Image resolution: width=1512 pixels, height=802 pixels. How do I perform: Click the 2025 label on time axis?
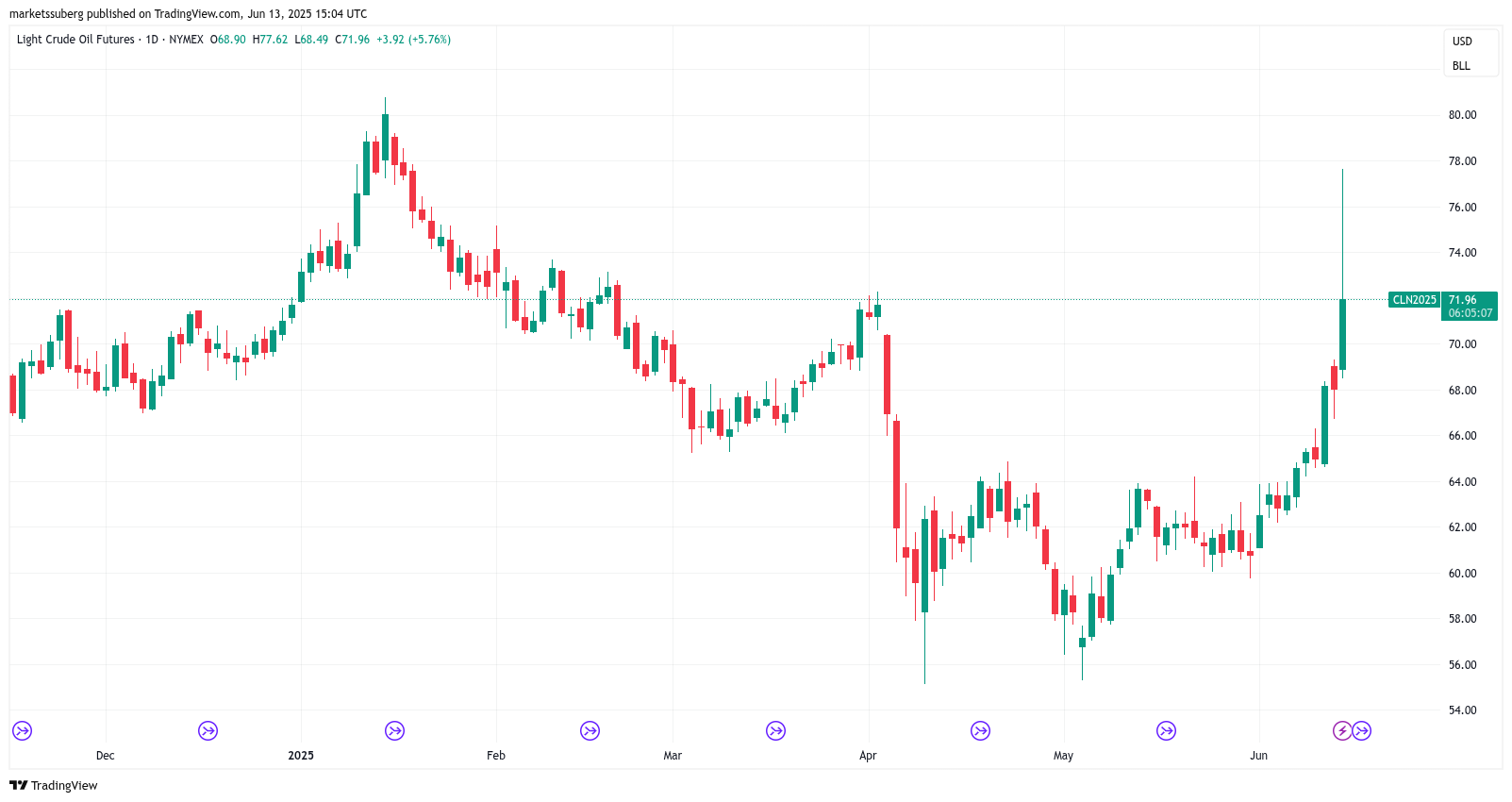coord(301,756)
